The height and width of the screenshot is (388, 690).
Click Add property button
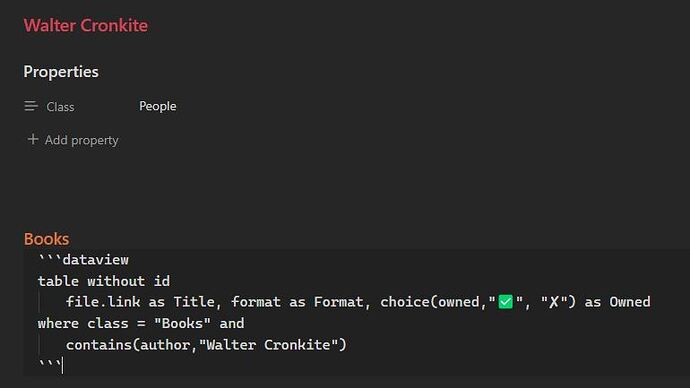pos(73,140)
